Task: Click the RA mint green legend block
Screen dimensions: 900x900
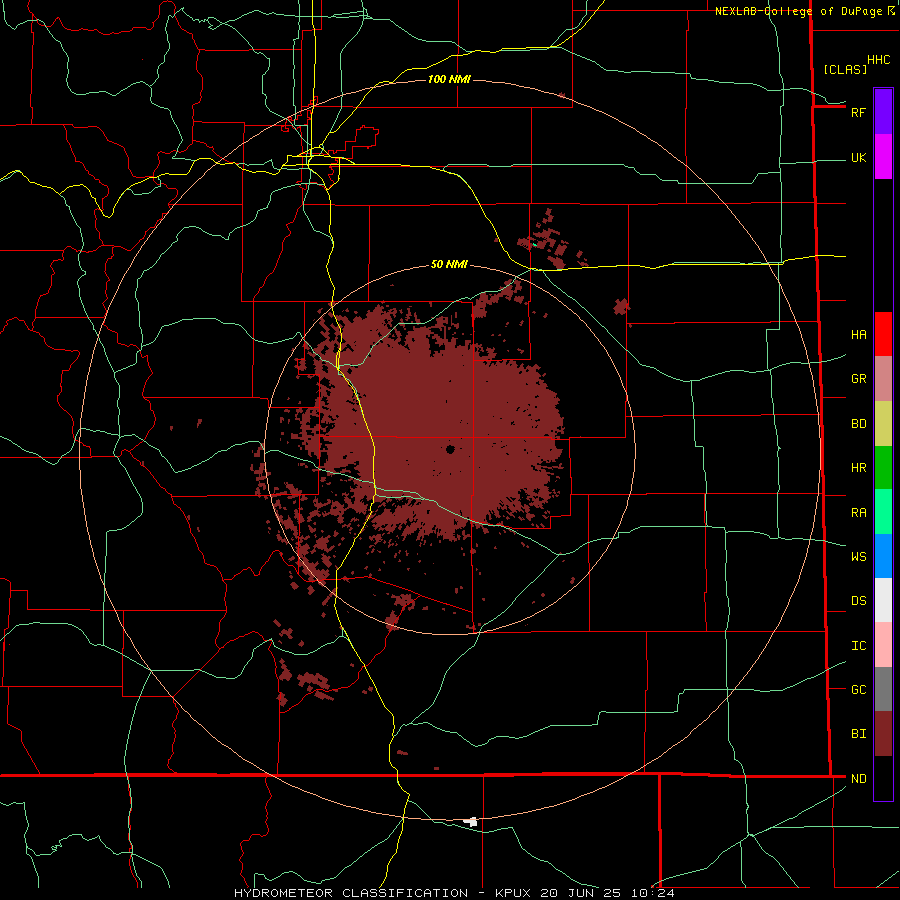Action: (x=883, y=512)
